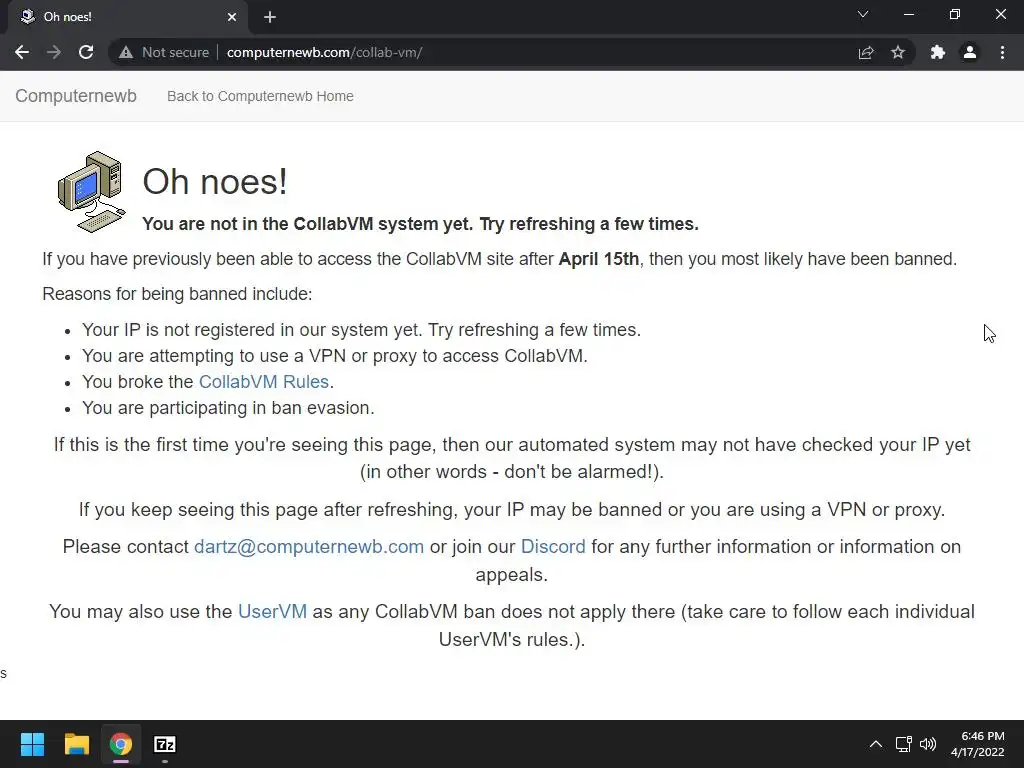The width and height of the screenshot is (1024, 768).
Task: Click the Chrome taskbar icon
Action: click(x=120, y=744)
